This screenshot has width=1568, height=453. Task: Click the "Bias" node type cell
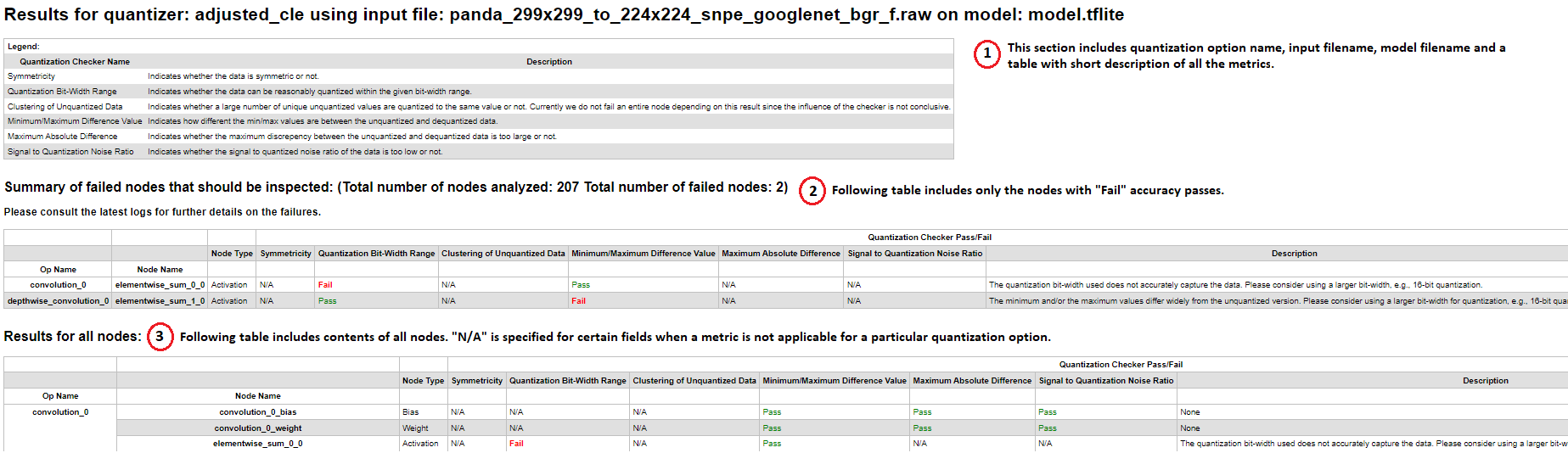(x=411, y=412)
